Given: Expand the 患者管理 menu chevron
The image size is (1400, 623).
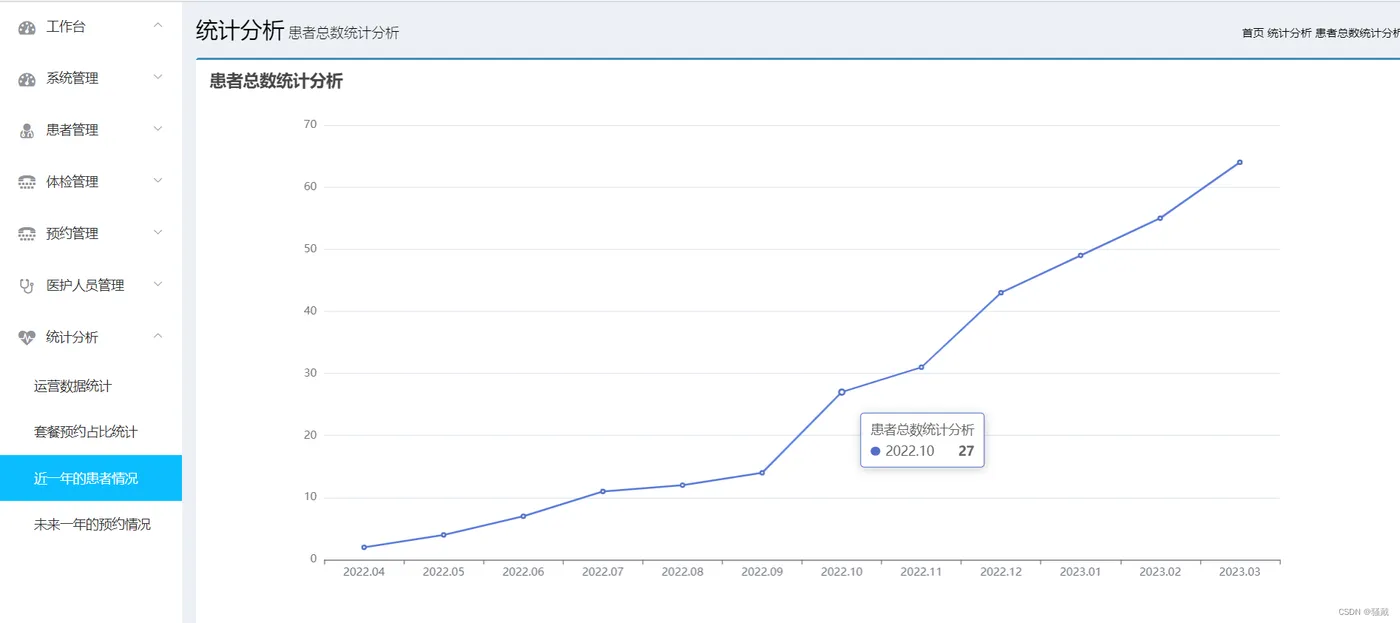Looking at the screenshot, I should (x=158, y=130).
